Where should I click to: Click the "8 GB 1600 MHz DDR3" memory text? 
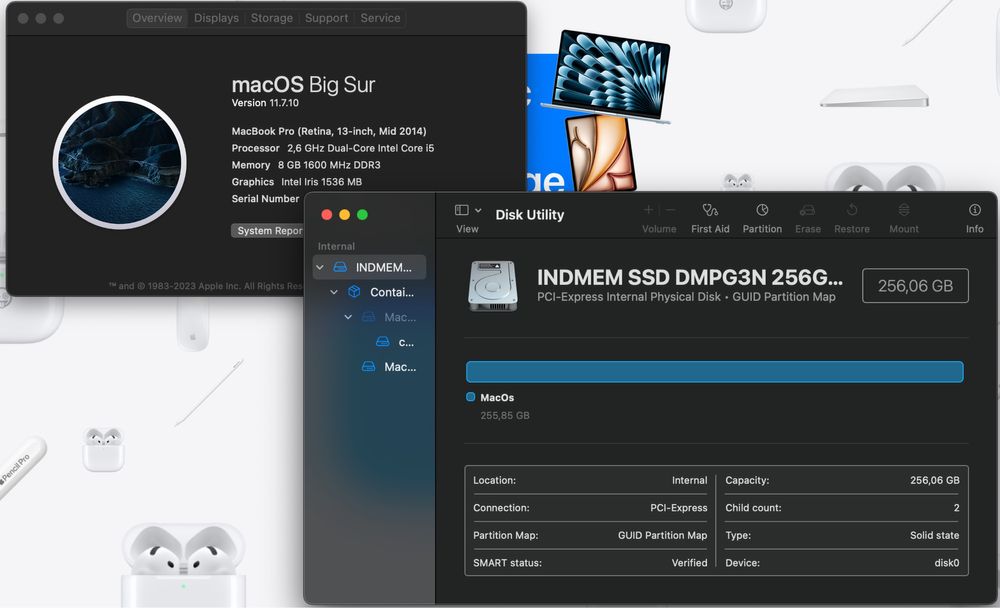point(329,165)
